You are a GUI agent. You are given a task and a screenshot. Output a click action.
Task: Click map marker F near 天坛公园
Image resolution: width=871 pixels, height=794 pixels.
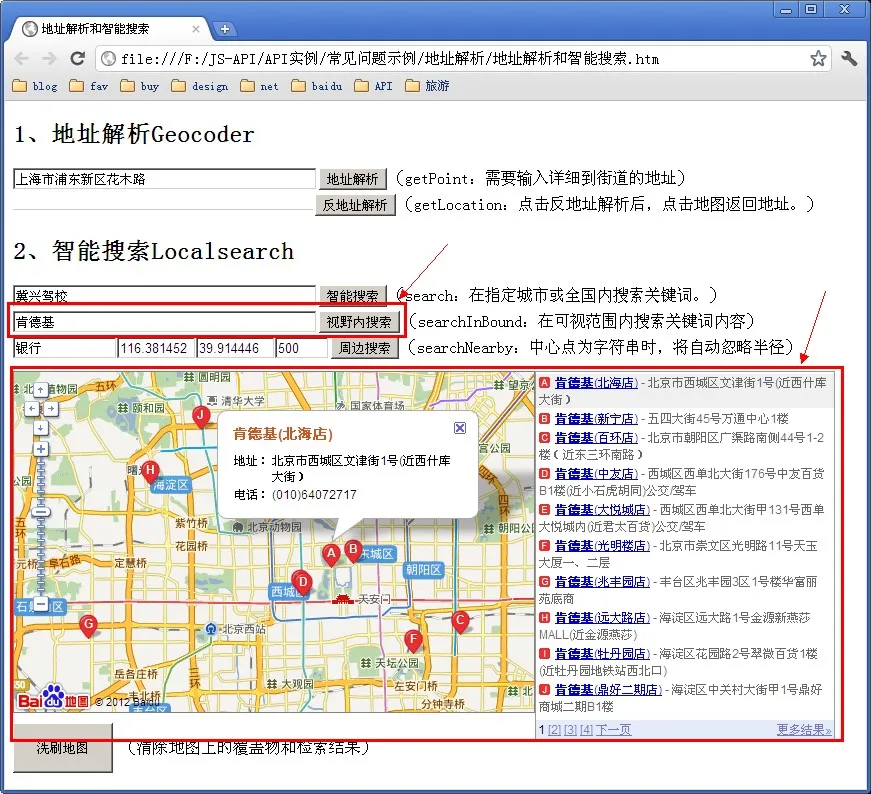pos(413,639)
